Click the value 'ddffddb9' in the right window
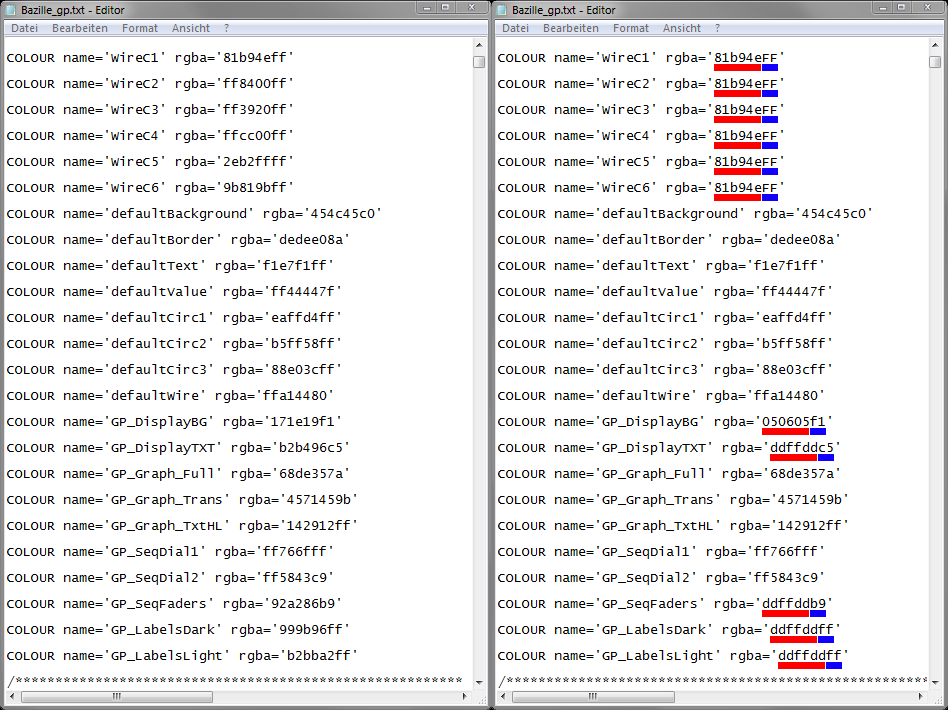This screenshot has width=948, height=710. [794, 604]
